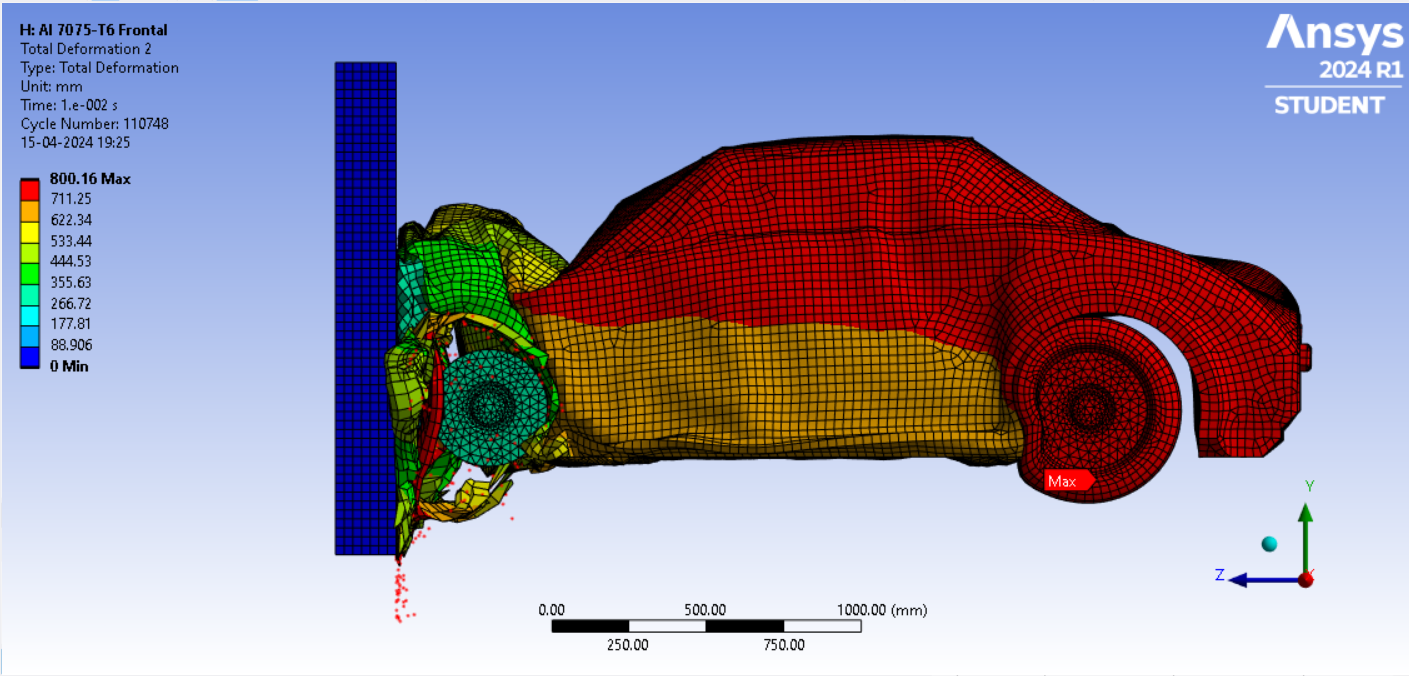Click the '266.72' legend value
Image resolution: width=1409 pixels, height=676 pixels.
70,304
